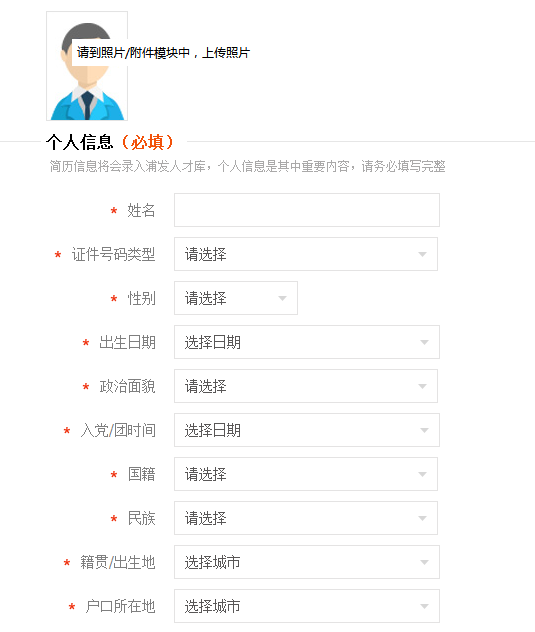Click the 姓名 text input field
The image size is (535, 632).
pyautogui.click(x=307, y=210)
